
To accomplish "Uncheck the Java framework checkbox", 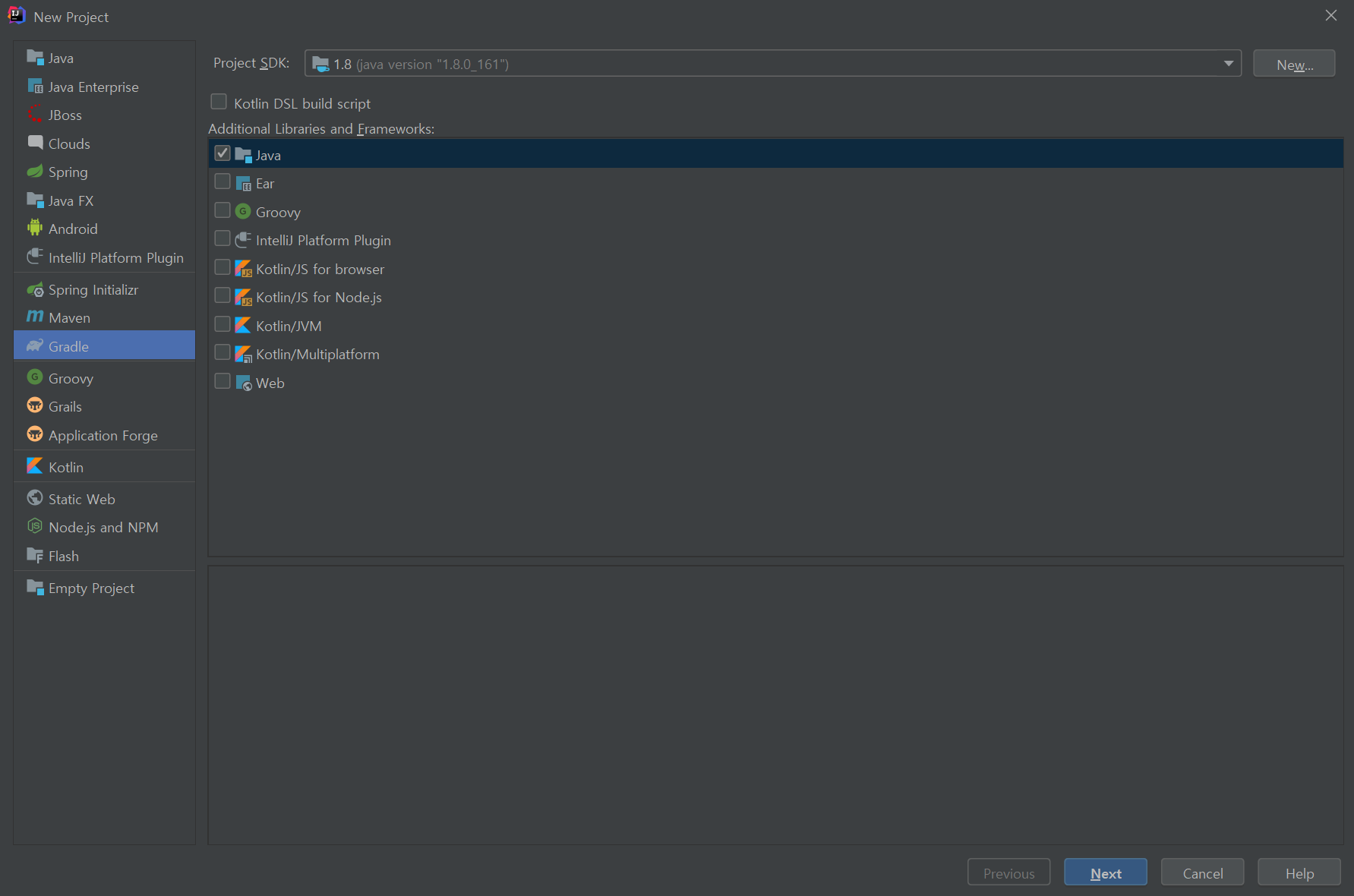I will coord(223,153).
